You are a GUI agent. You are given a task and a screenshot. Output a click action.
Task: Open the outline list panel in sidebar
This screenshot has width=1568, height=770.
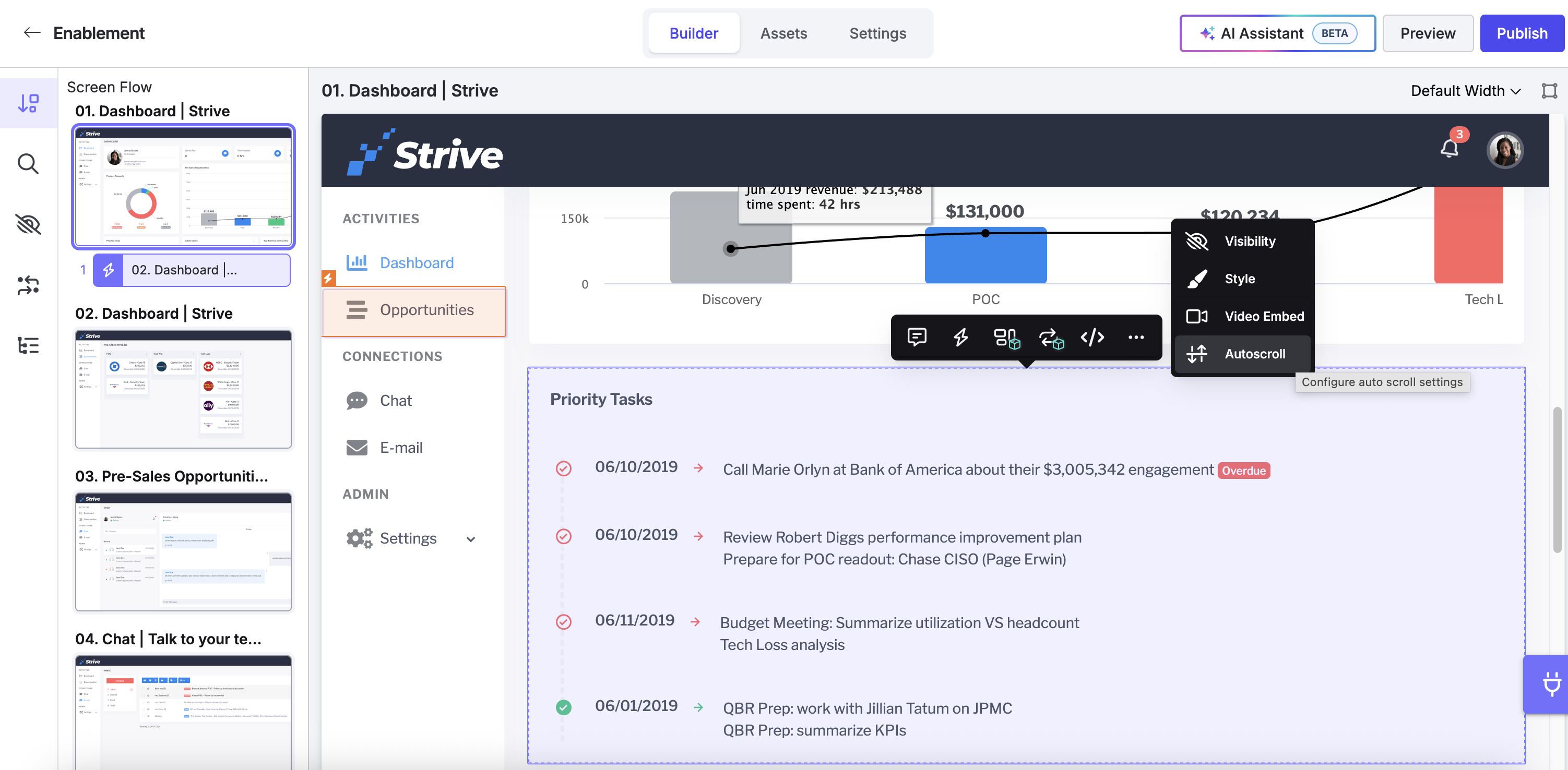29,345
